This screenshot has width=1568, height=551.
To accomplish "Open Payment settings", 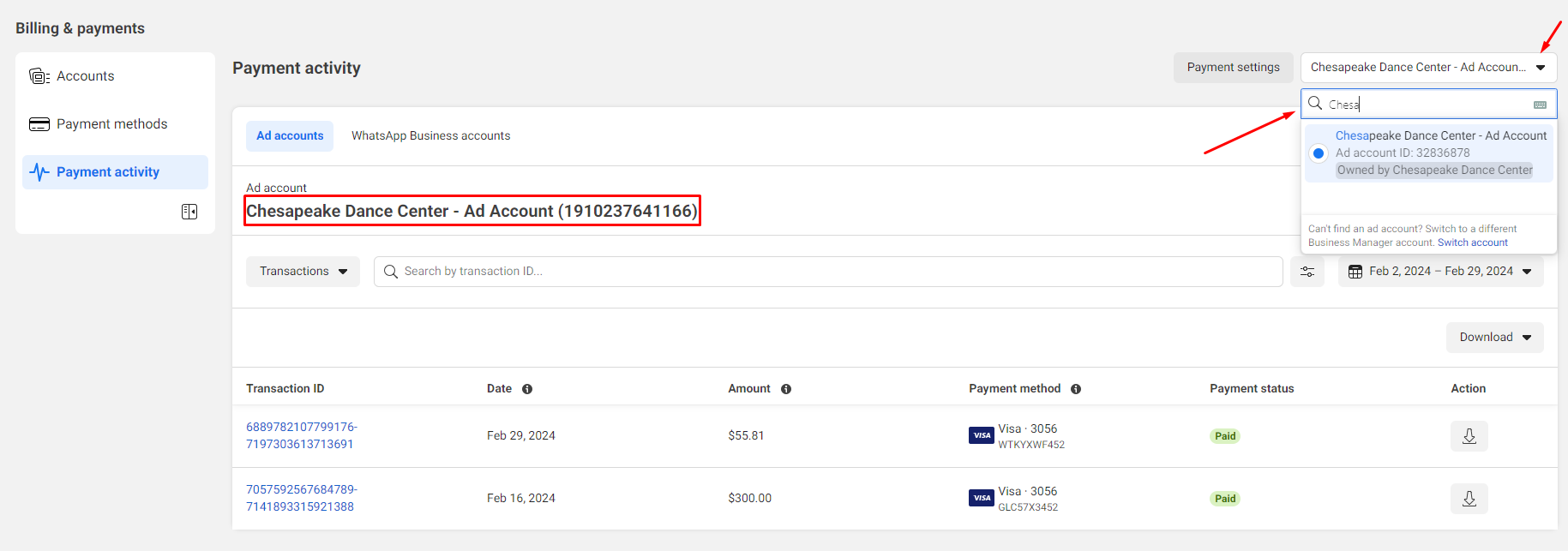I will pyautogui.click(x=1233, y=68).
